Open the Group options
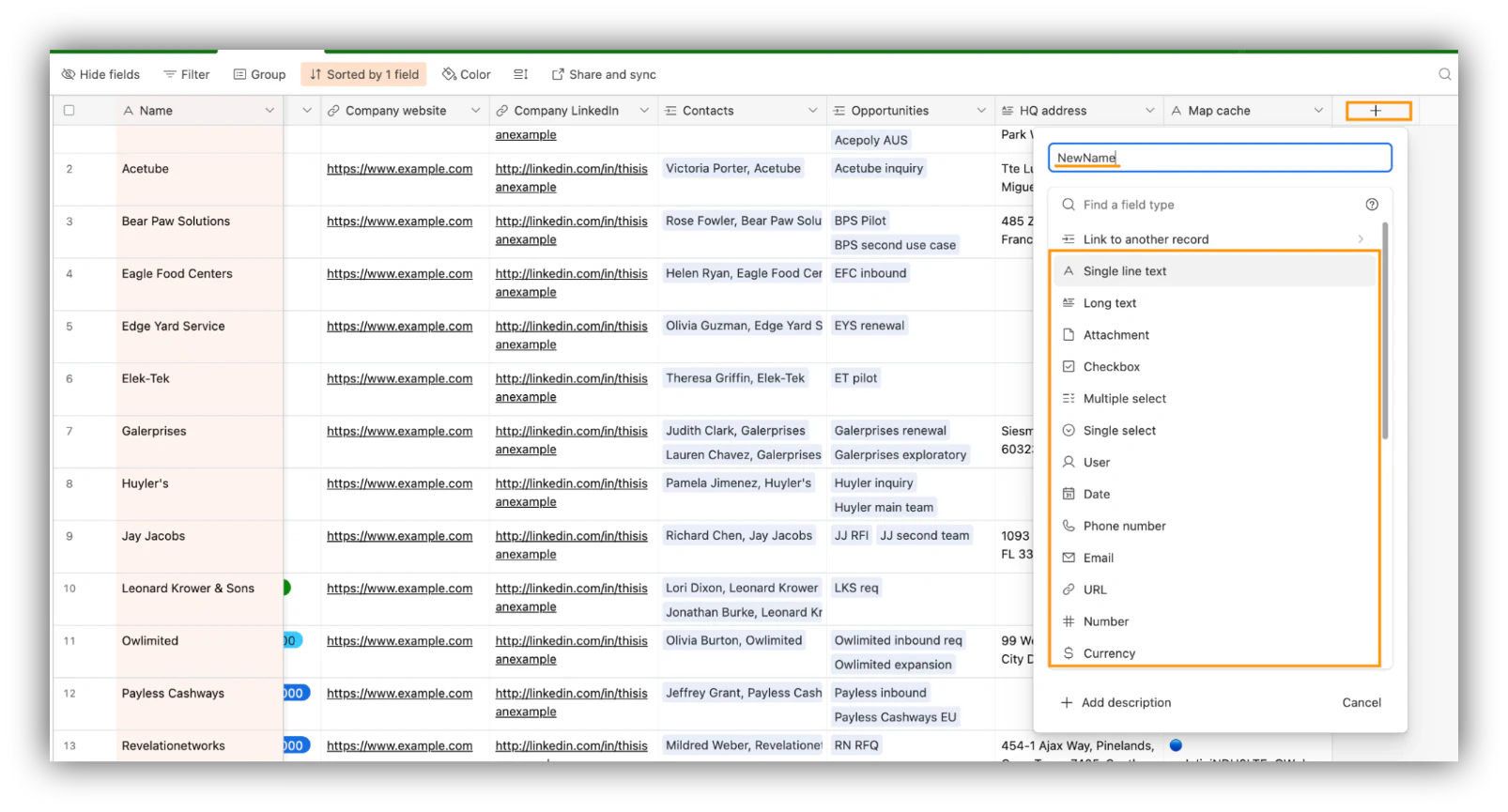The image size is (1508, 812). click(x=259, y=74)
